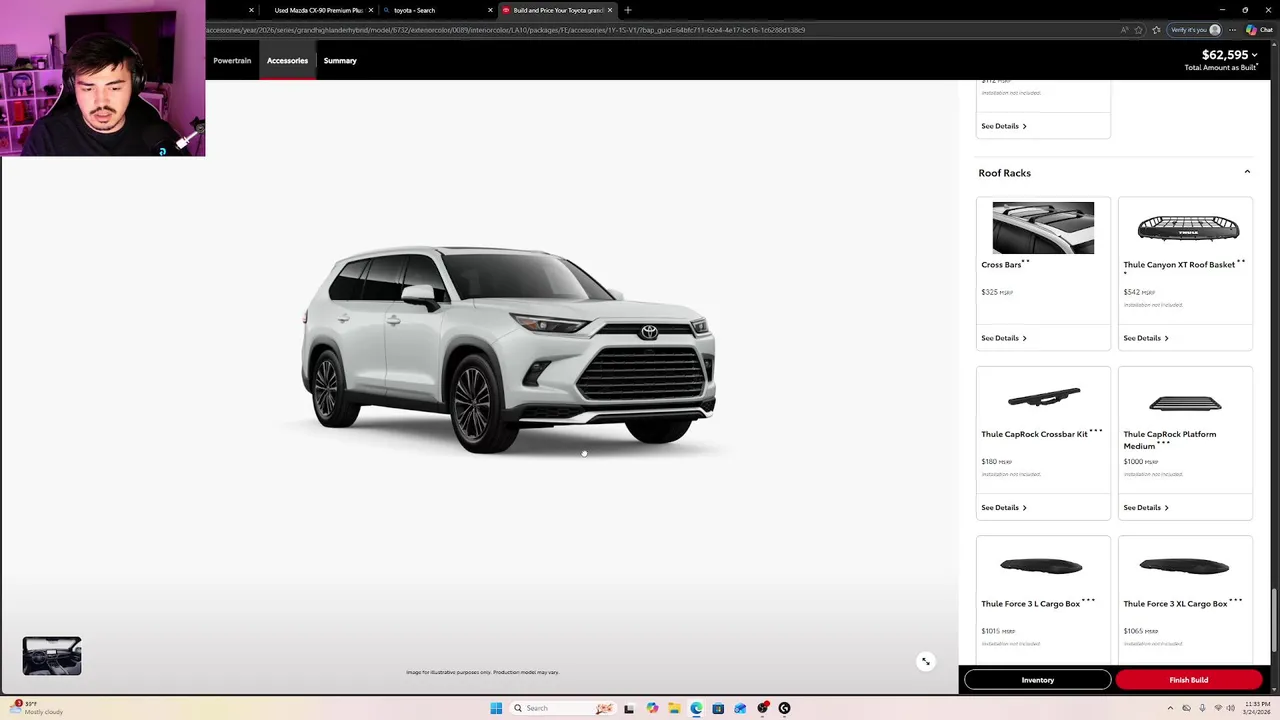Click the Thule Force 3 XL Cargo Box title
The image size is (1280, 720).
tap(1175, 604)
